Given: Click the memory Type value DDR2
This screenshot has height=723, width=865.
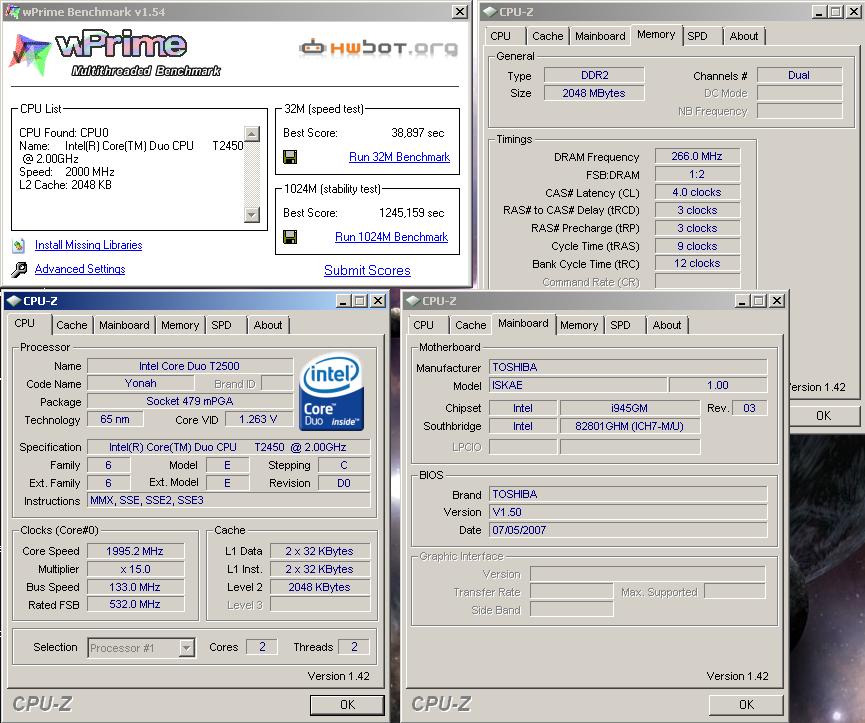Looking at the screenshot, I should pyautogui.click(x=594, y=75).
